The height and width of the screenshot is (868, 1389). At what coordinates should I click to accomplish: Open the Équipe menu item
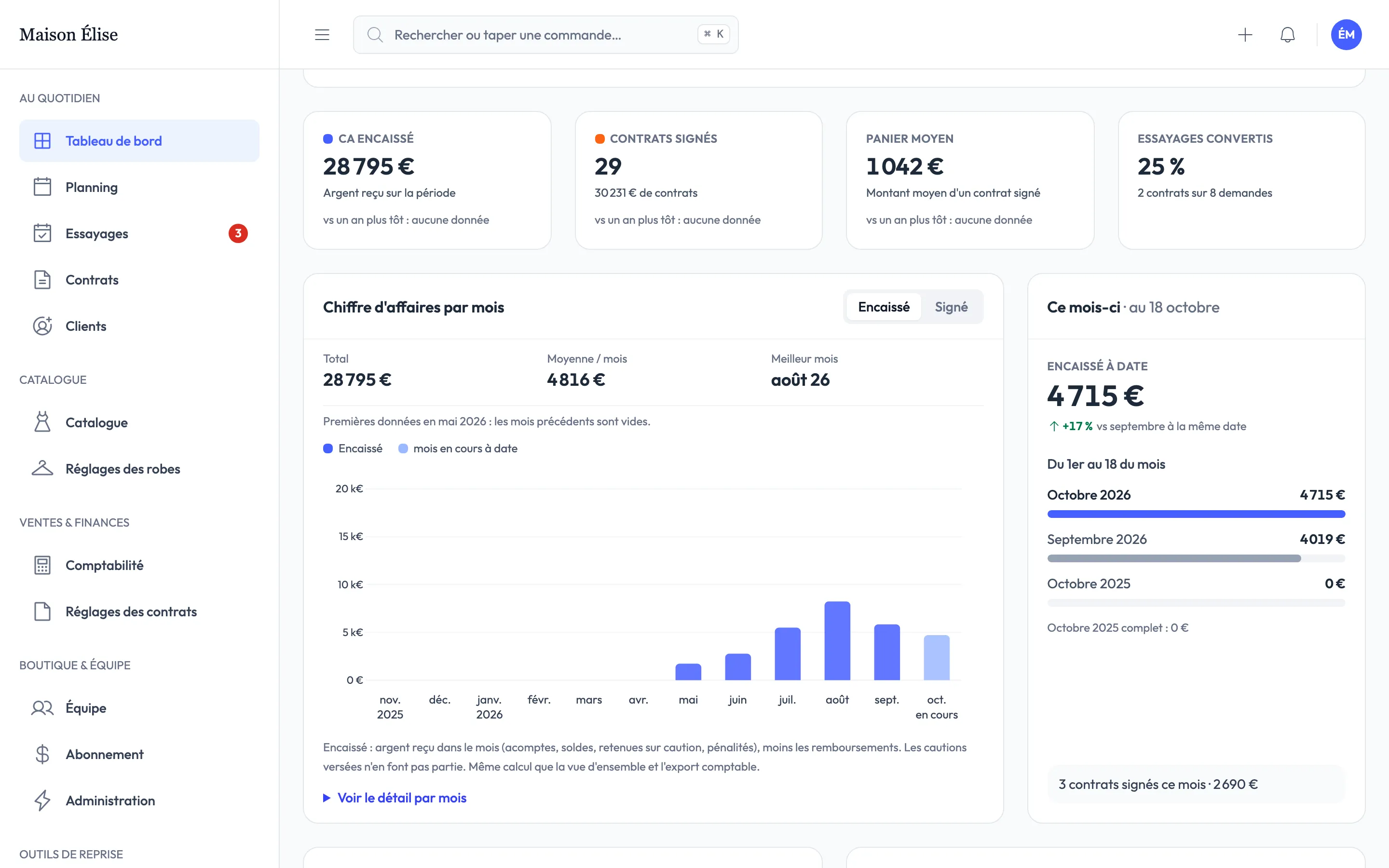[x=139, y=708]
